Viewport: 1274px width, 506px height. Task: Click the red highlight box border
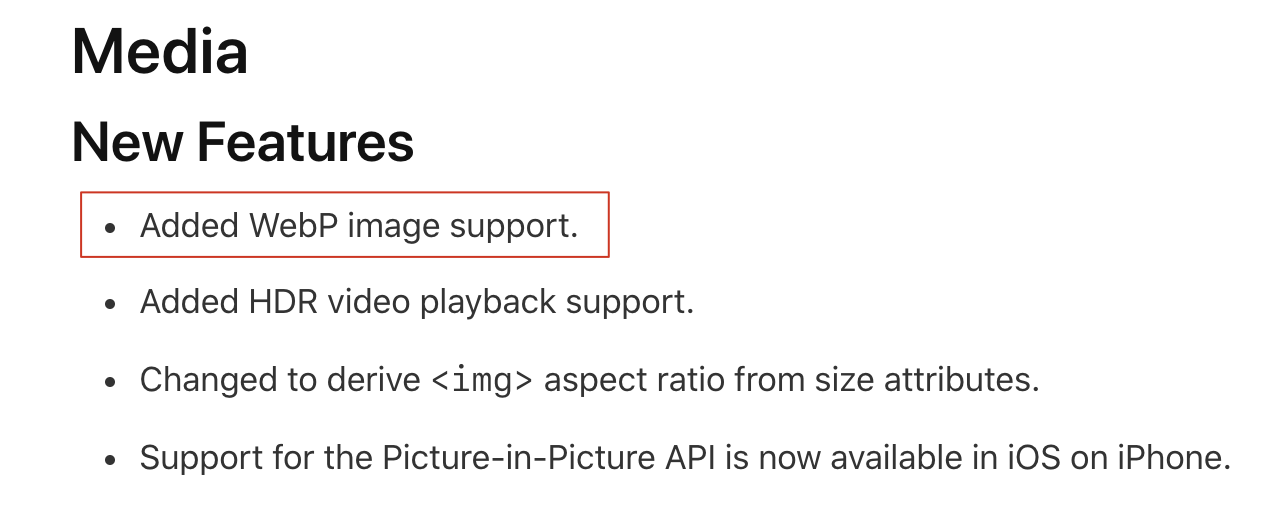pos(345,192)
